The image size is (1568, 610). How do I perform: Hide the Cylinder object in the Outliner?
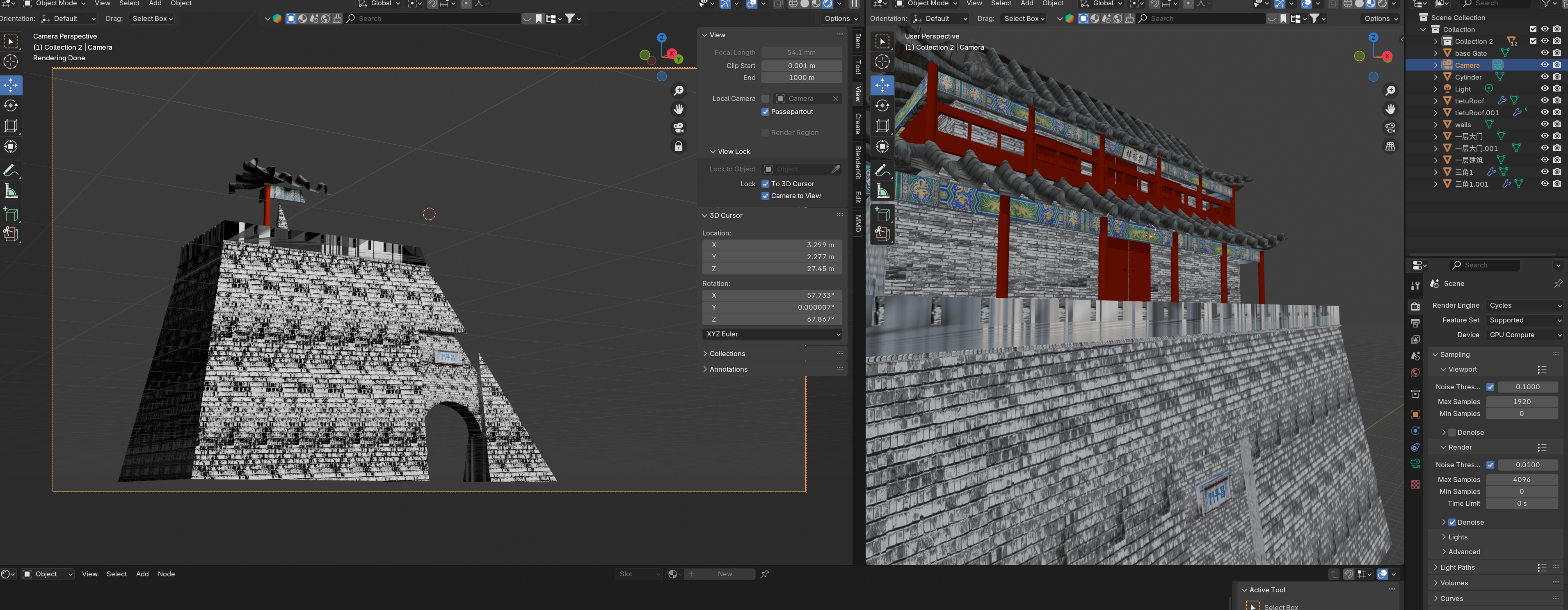click(1544, 77)
